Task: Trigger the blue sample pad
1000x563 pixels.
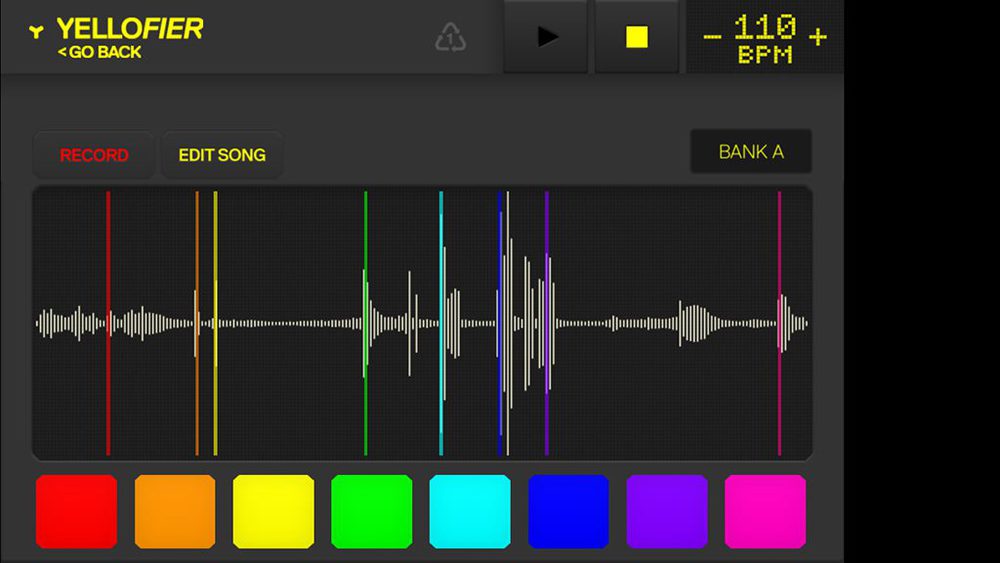Action: coord(568,511)
